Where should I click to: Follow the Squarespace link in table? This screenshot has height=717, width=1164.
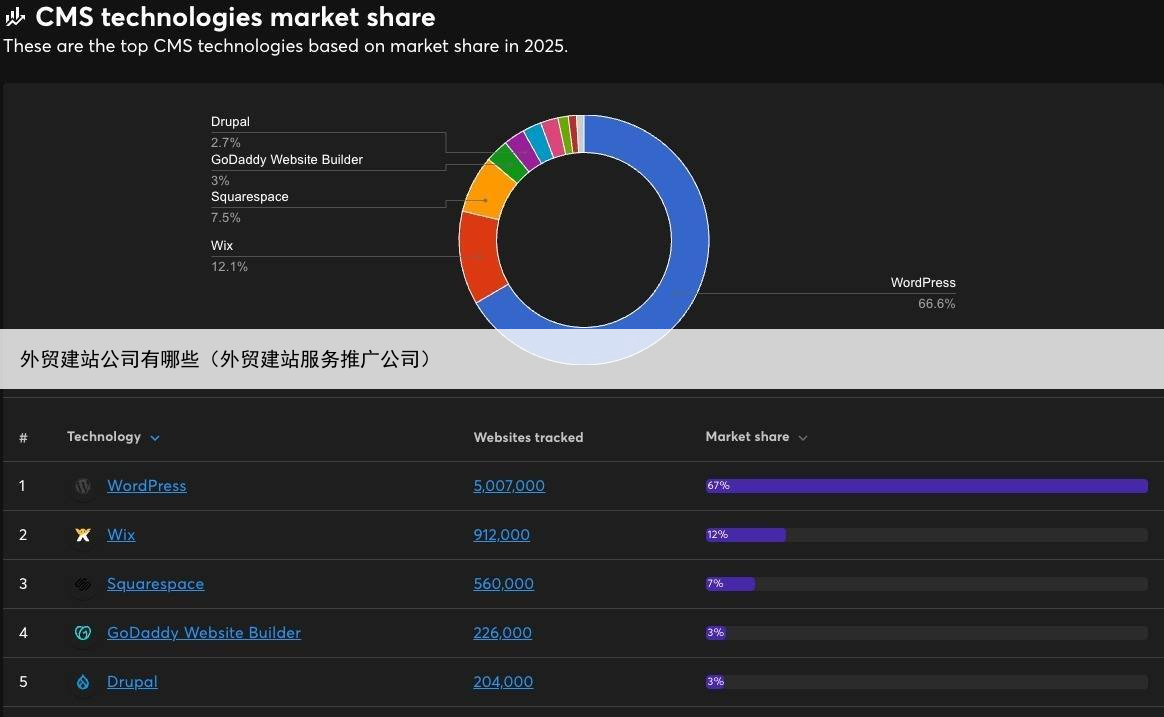(155, 584)
